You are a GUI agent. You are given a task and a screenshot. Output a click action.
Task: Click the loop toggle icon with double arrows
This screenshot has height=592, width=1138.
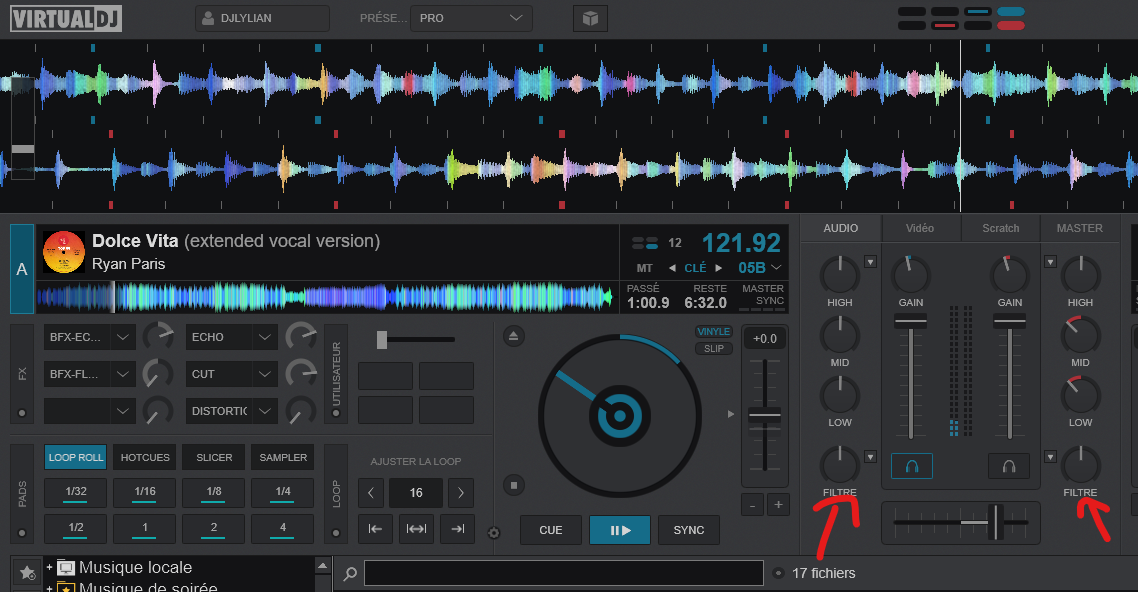pos(417,529)
